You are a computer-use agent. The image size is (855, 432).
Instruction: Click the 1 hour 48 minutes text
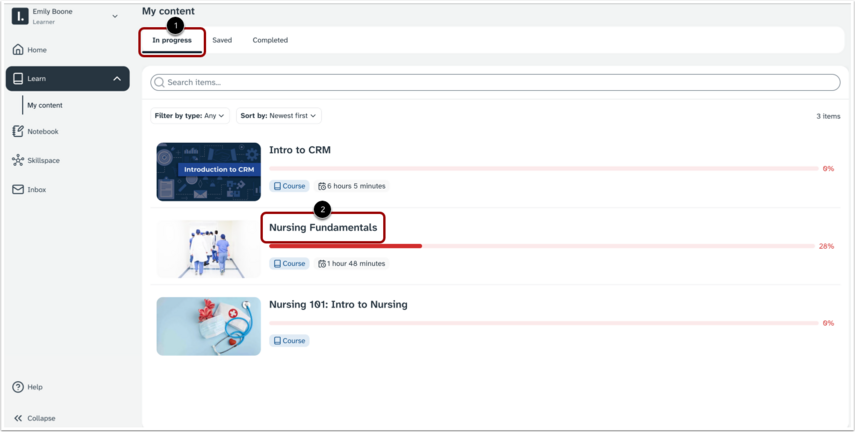356,263
